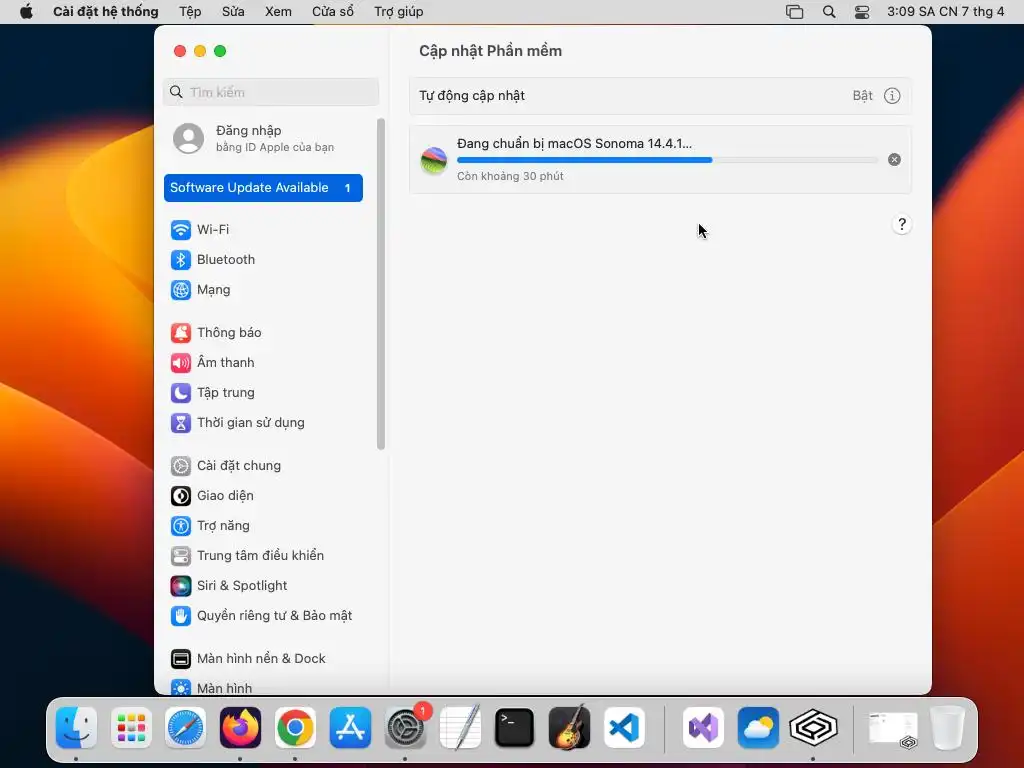
Task: Open Finder from the Dock
Action: coord(76,728)
